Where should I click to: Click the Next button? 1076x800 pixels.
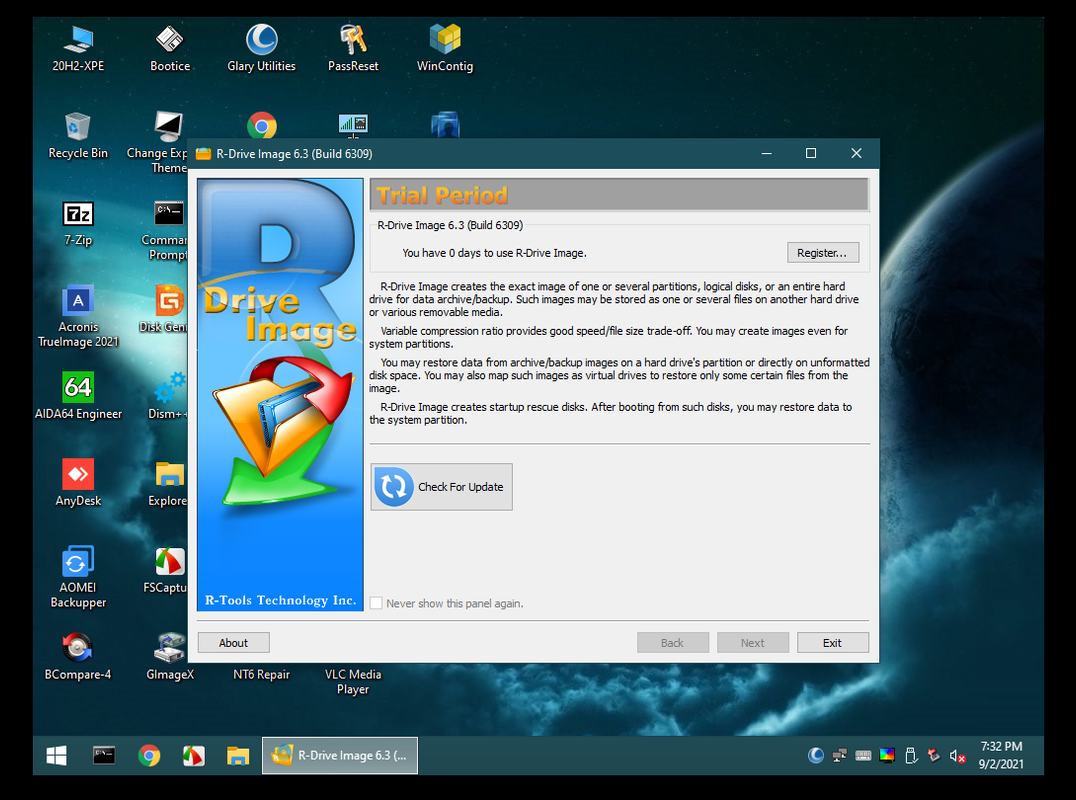click(753, 643)
